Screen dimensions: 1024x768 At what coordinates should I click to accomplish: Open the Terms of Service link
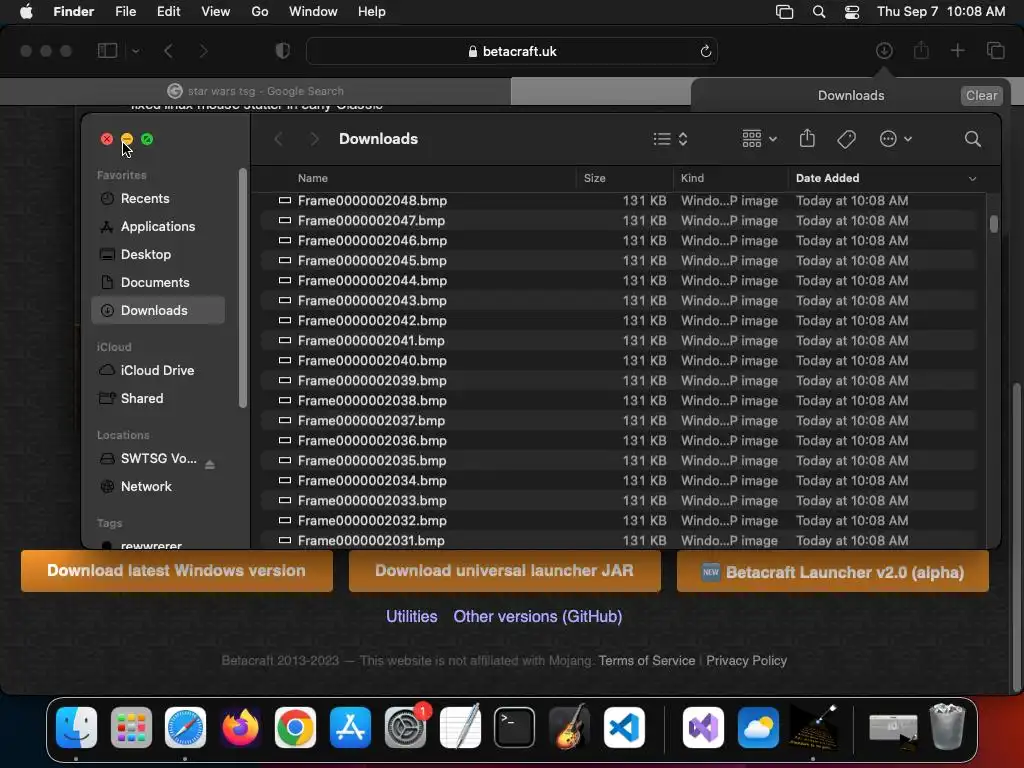pos(647,661)
